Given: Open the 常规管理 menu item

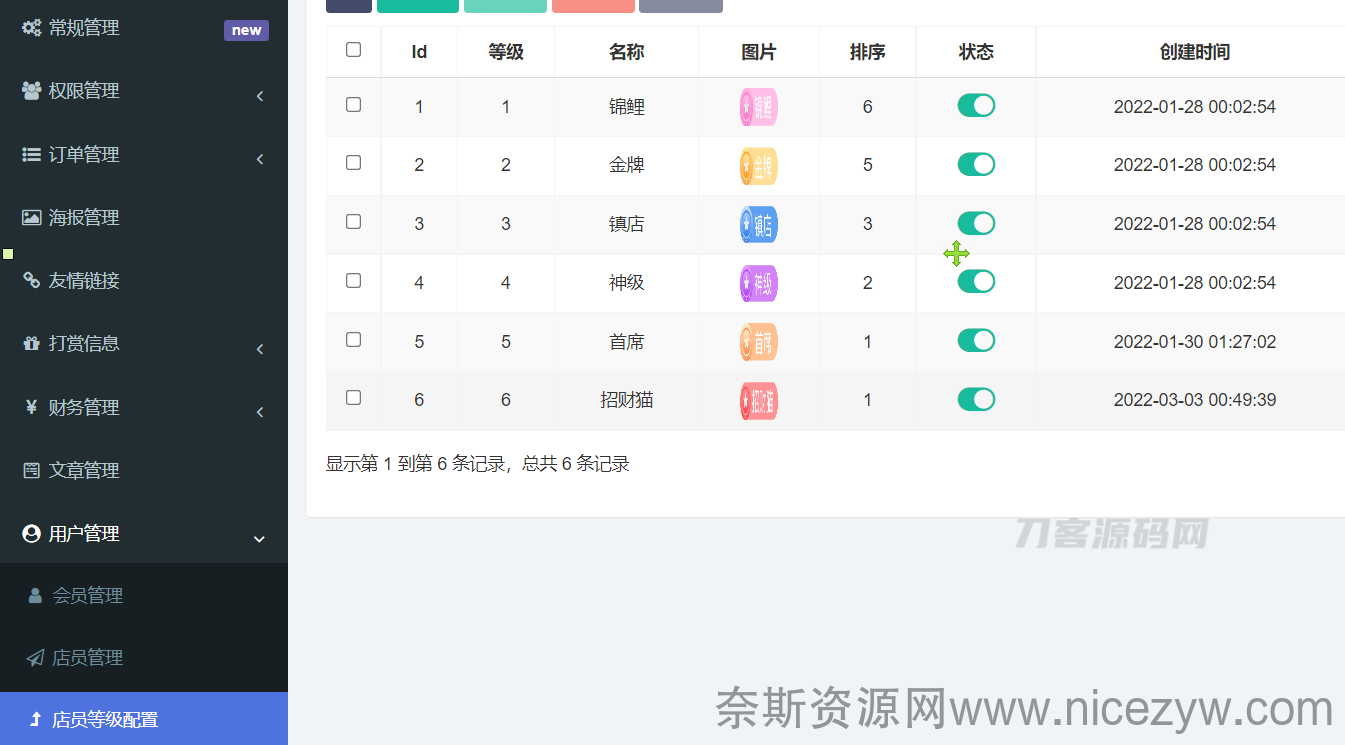Looking at the screenshot, I should coord(144,28).
